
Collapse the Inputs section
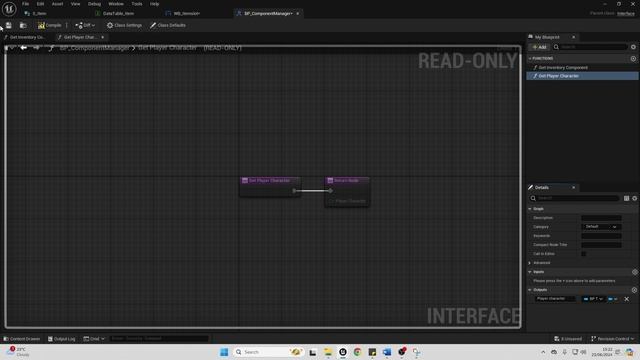tap(530, 272)
